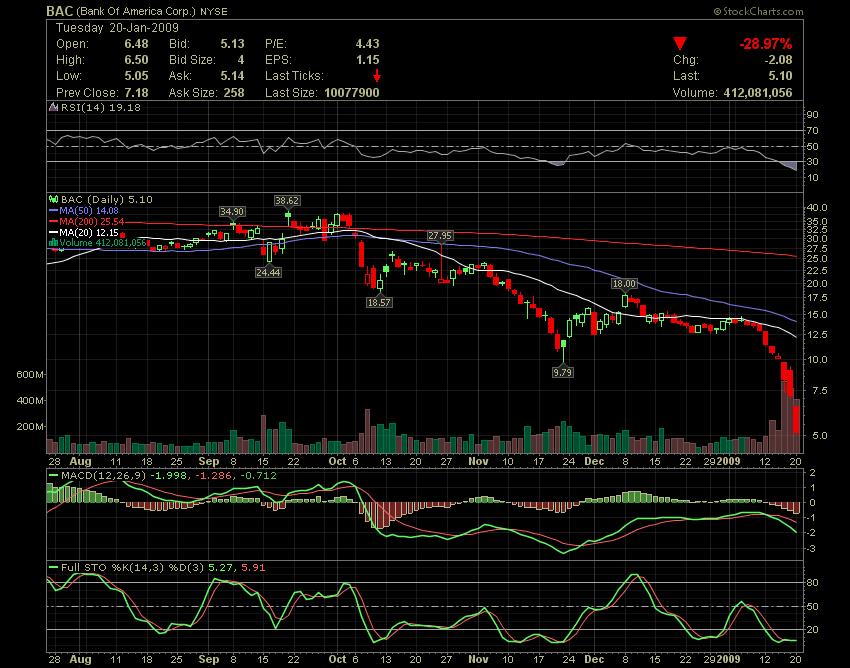Click the NYSE exchange label

[x=214, y=11]
